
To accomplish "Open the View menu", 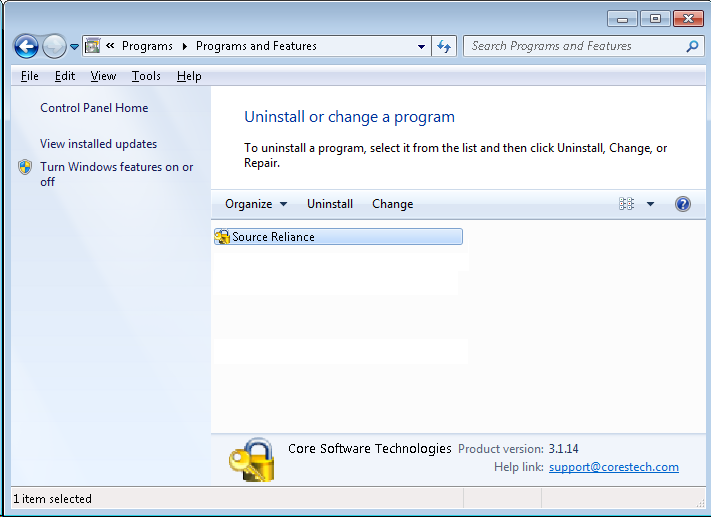I will (103, 76).
